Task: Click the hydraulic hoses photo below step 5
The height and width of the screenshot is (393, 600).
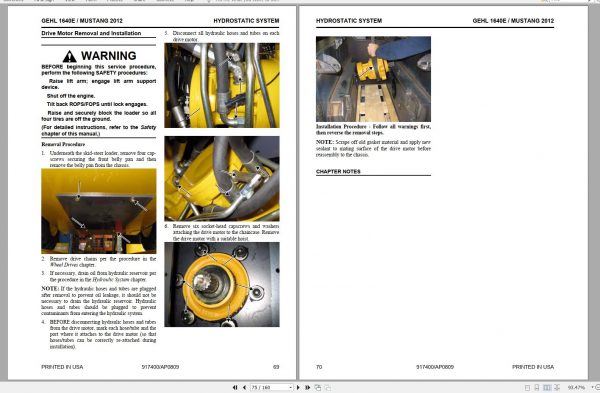Action: click(222, 85)
